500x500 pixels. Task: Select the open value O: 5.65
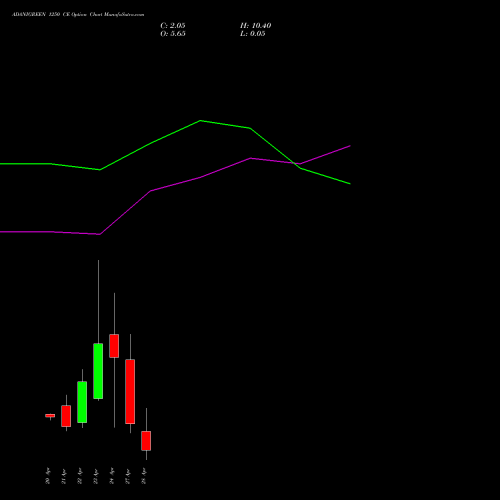click(x=173, y=34)
